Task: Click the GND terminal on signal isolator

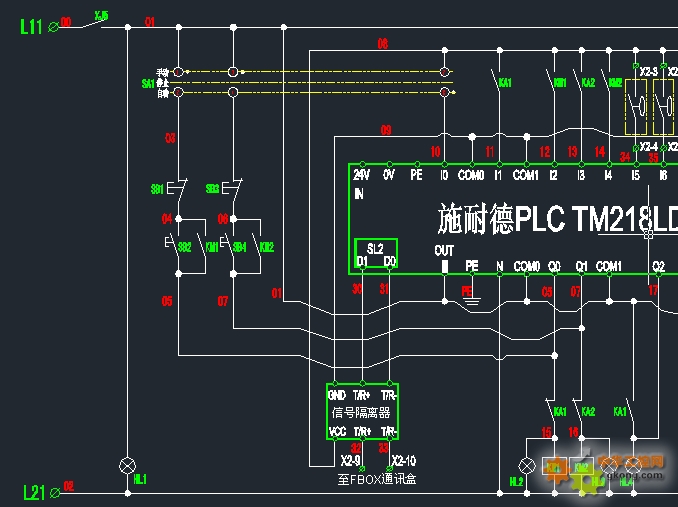Action: pos(337,395)
